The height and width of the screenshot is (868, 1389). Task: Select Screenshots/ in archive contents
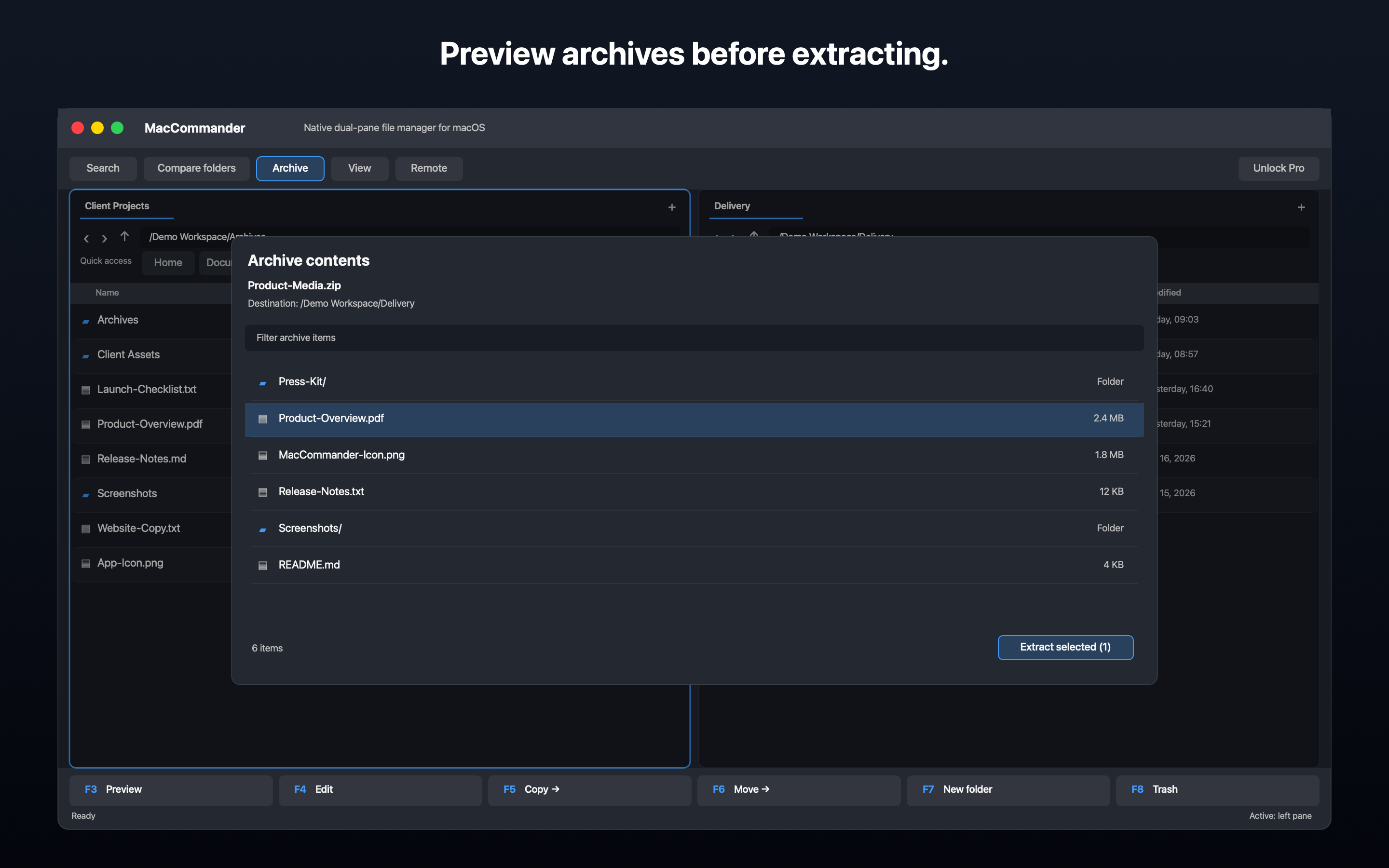pyautogui.click(x=694, y=529)
